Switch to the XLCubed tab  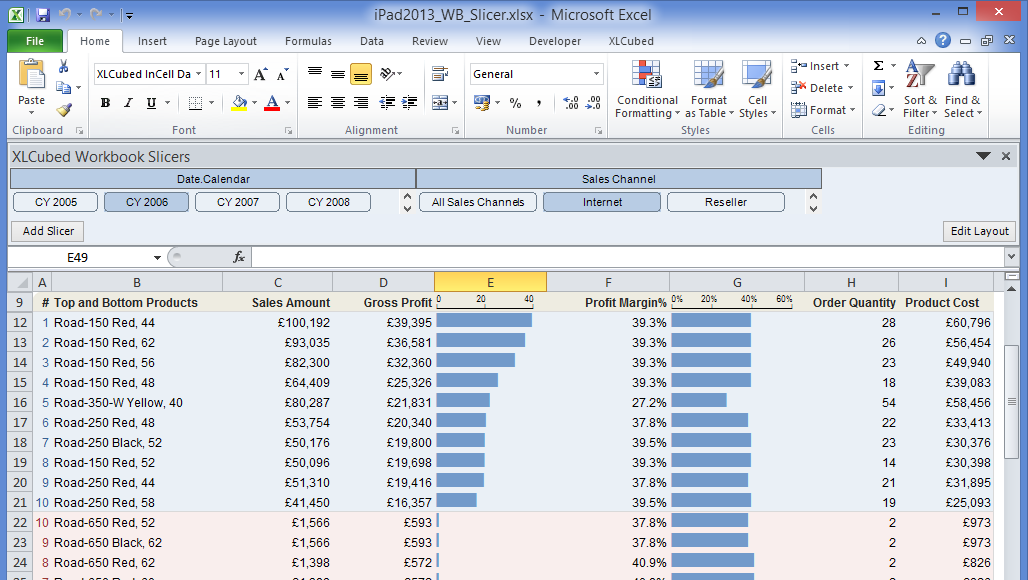click(631, 41)
